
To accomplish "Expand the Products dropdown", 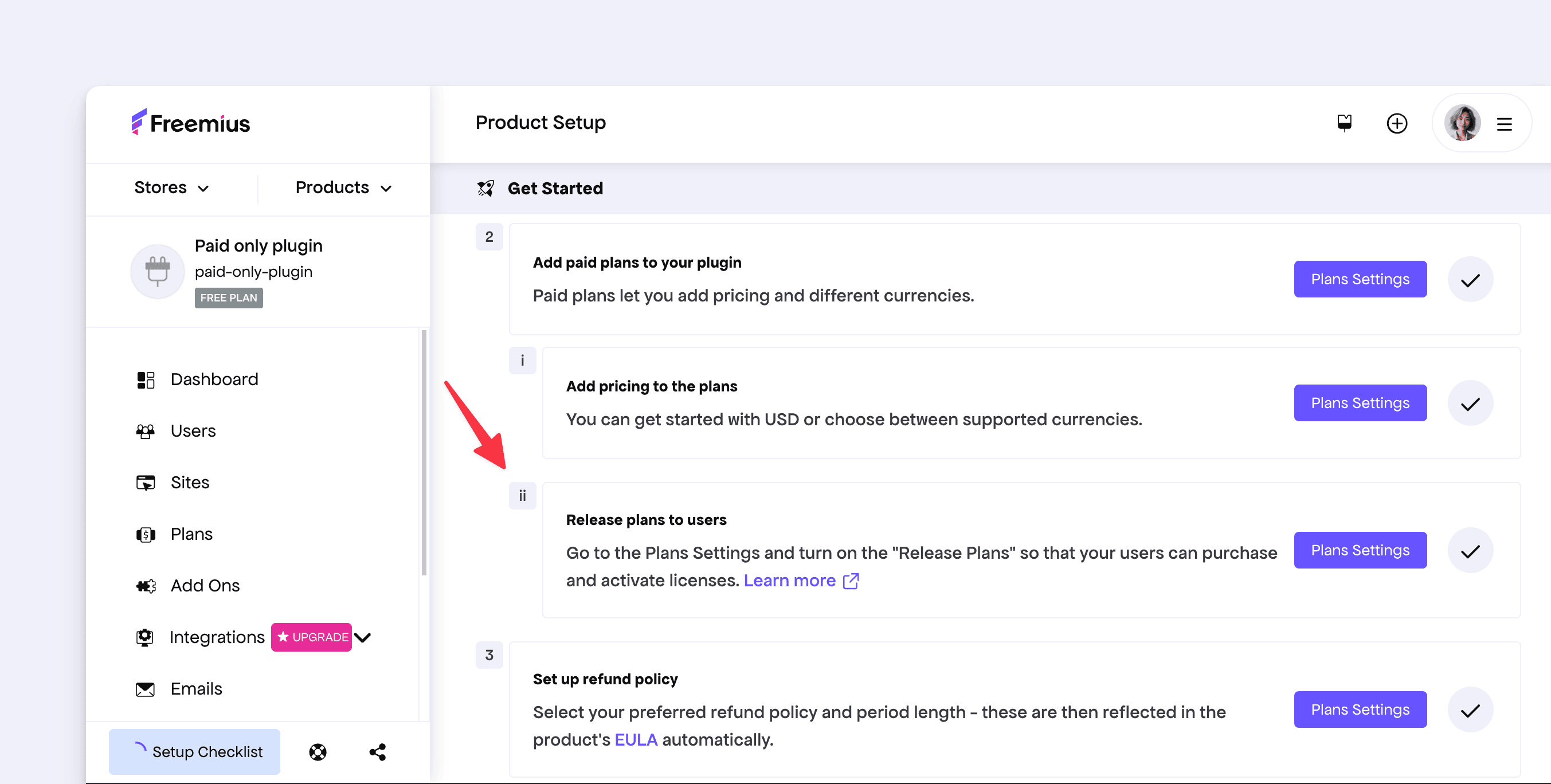I will (343, 188).
